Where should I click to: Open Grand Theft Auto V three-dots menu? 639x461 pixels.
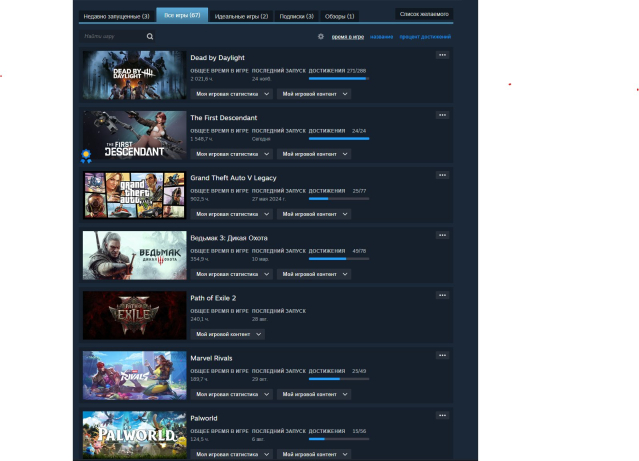point(442,175)
